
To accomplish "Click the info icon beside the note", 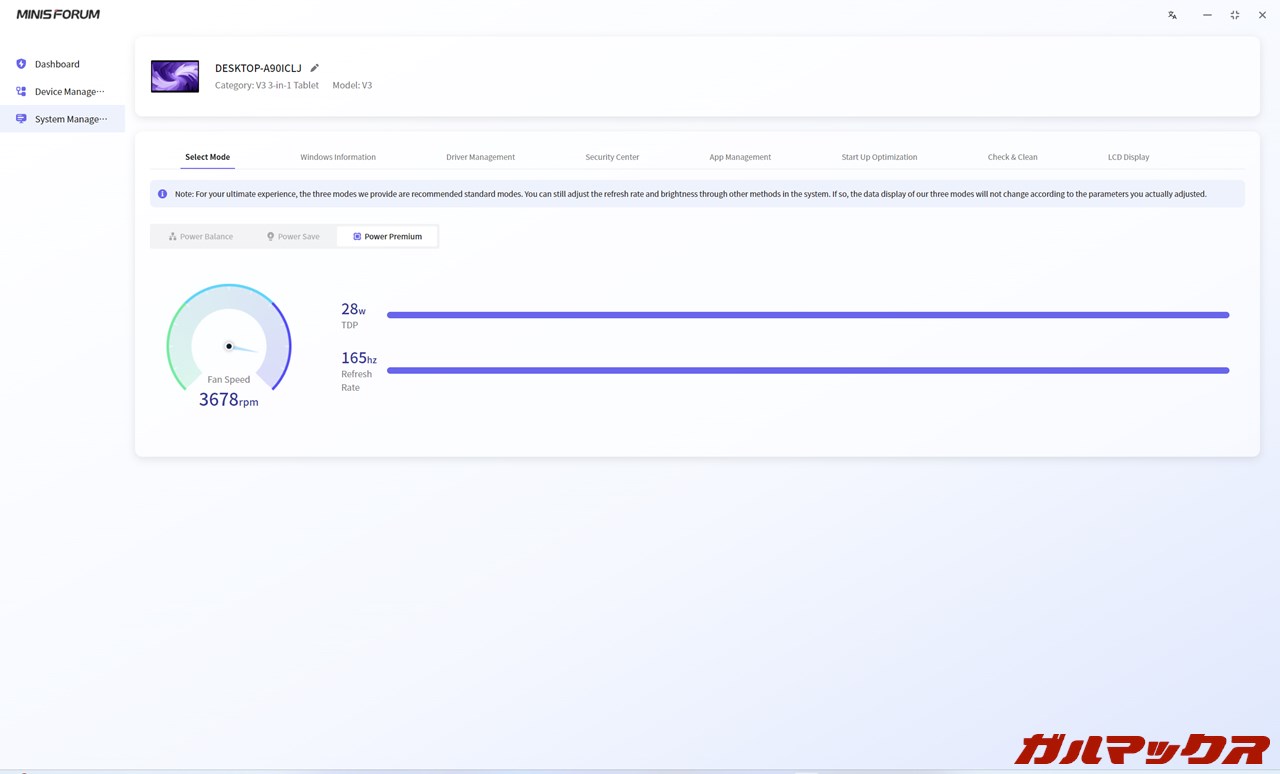I will [163, 194].
